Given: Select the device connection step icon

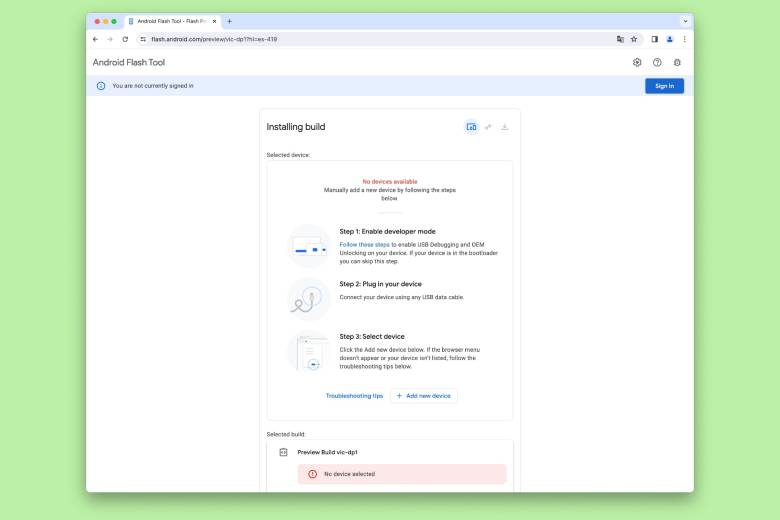Looking at the screenshot, I should (471, 127).
